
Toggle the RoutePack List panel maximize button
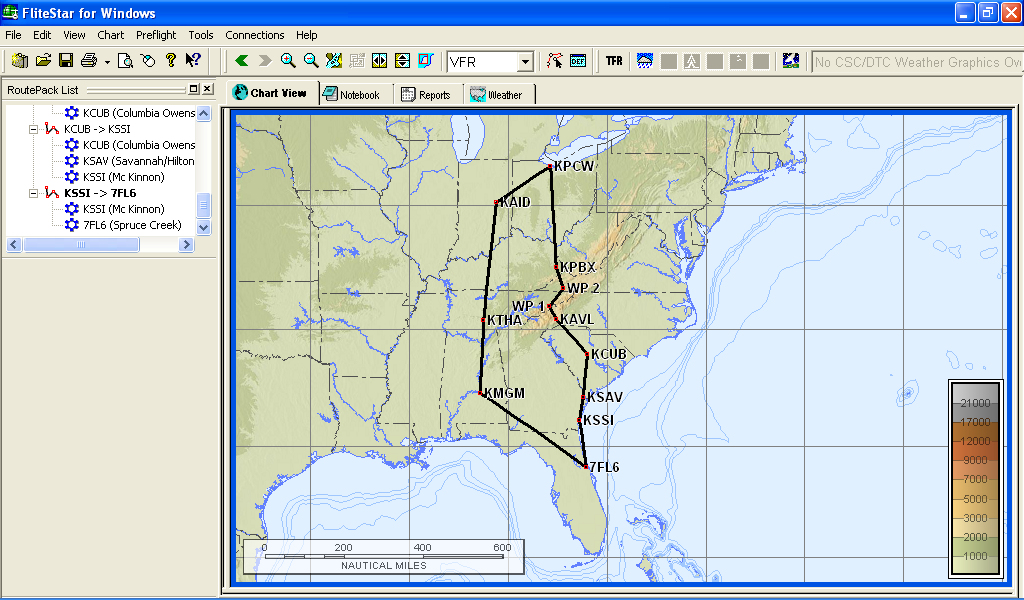[194, 89]
